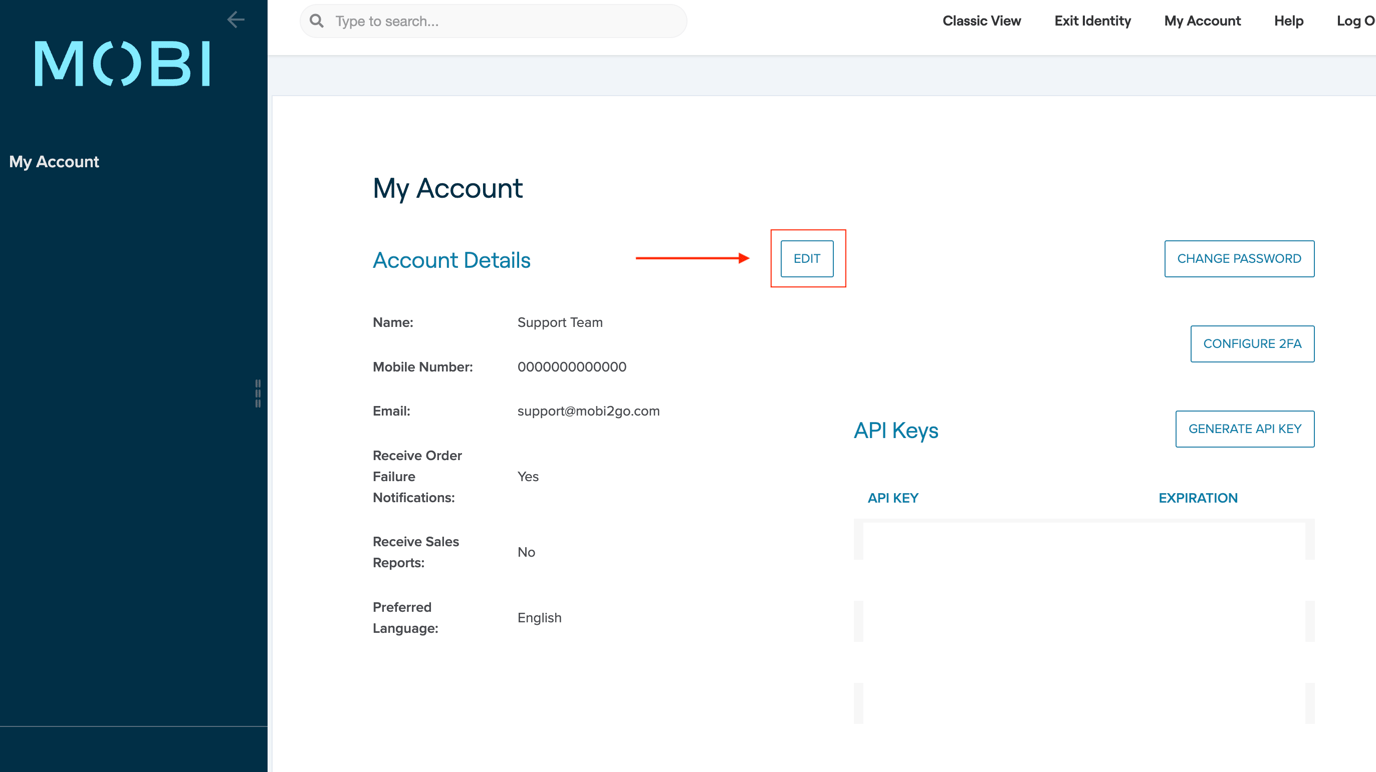Click the back arrow icon above the sidebar
This screenshot has width=1376, height=772.
coord(235,19)
